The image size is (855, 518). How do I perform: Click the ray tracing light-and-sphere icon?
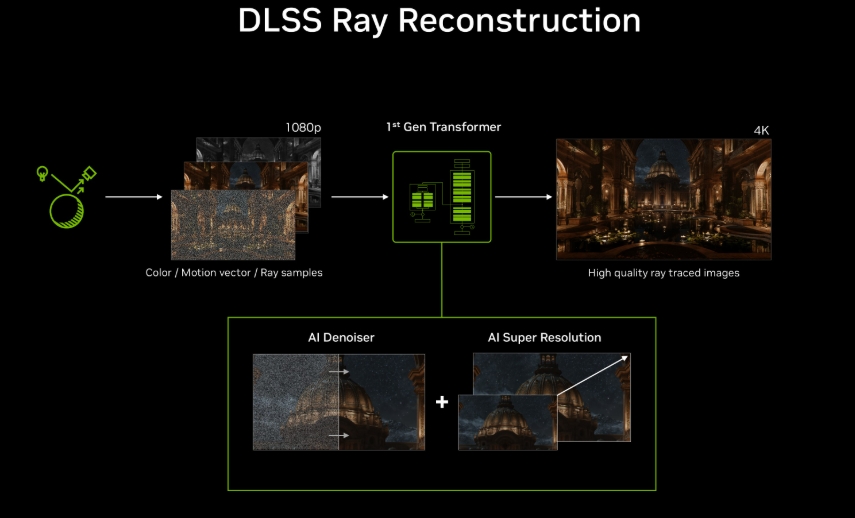(66, 197)
